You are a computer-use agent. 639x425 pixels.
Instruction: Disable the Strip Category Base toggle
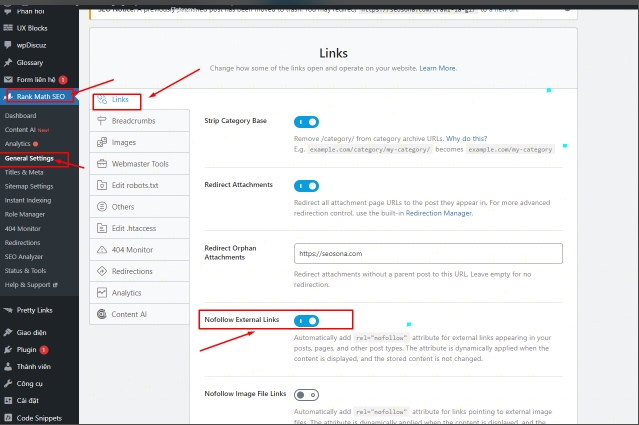[x=306, y=121]
